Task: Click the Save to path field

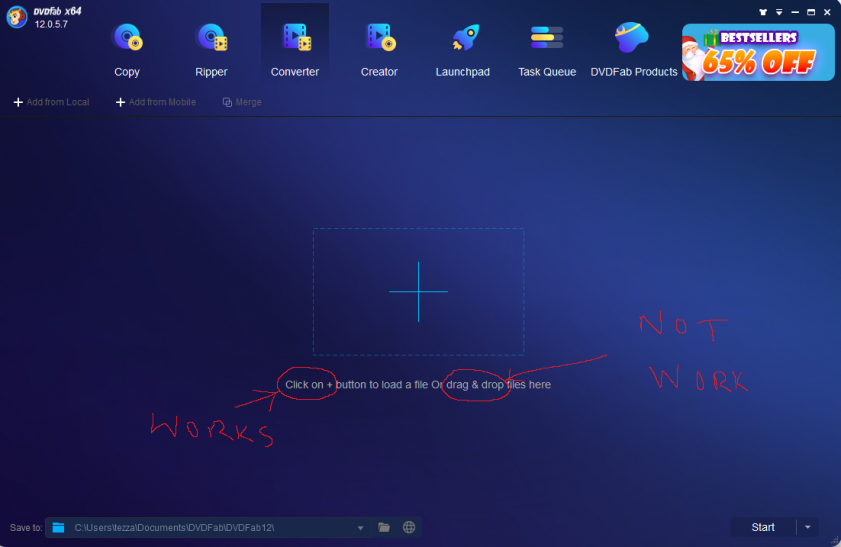Action: (209, 528)
